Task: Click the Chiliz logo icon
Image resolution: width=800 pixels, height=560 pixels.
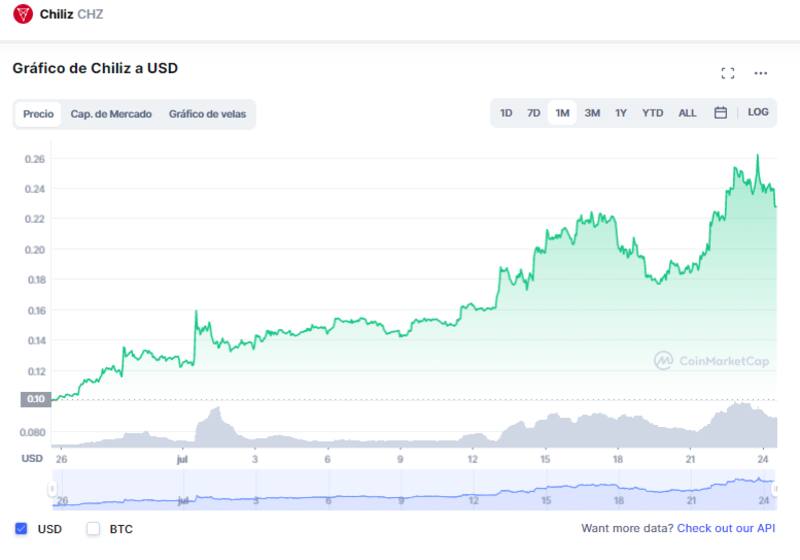Action: (23, 14)
